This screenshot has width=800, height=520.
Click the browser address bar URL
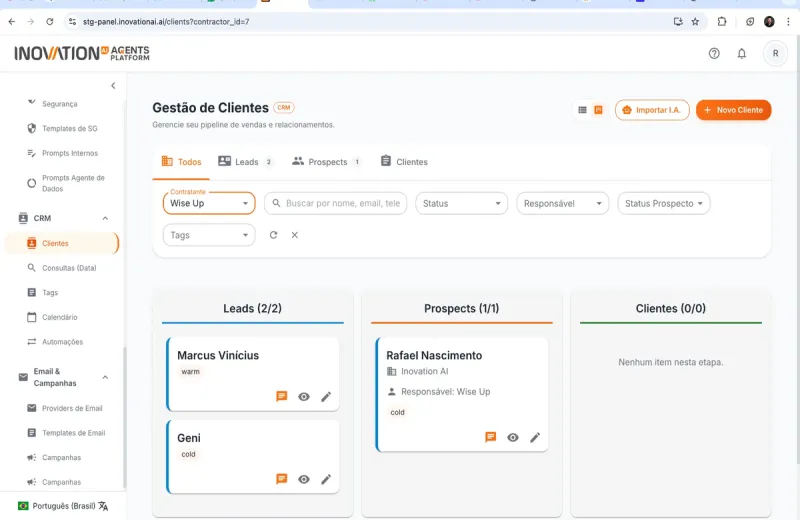pos(166,21)
